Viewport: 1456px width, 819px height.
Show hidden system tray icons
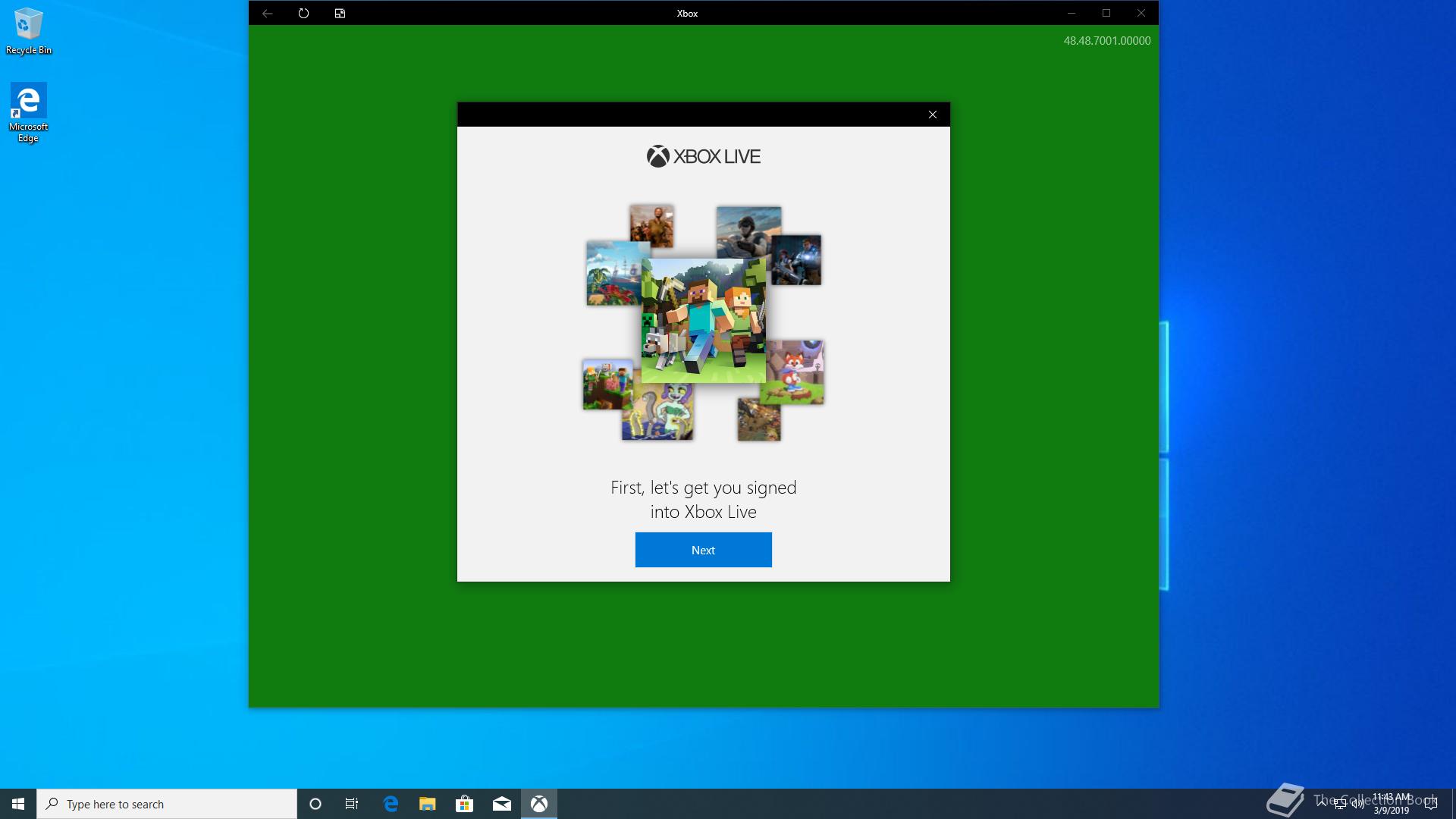coord(1322,804)
